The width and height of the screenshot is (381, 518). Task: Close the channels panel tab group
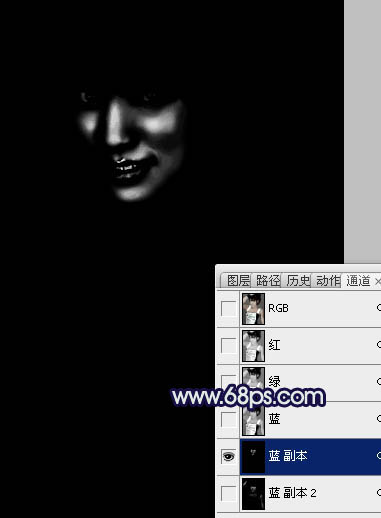[x=378, y=281]
